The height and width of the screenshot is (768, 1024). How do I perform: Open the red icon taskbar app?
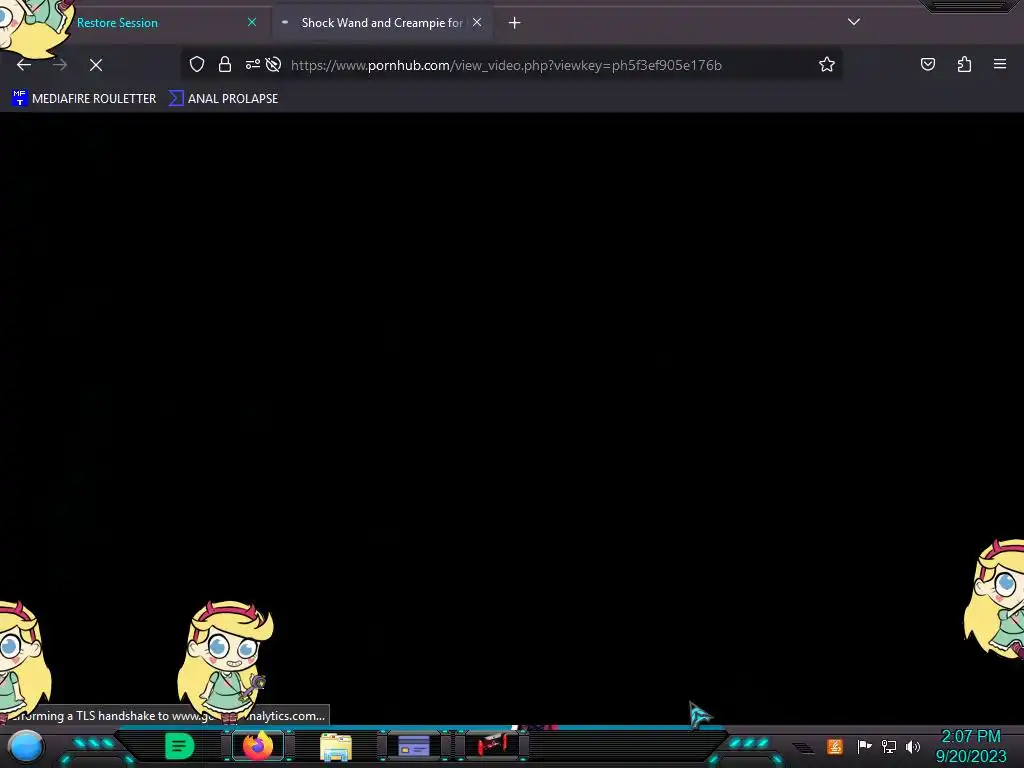point(492,745)
